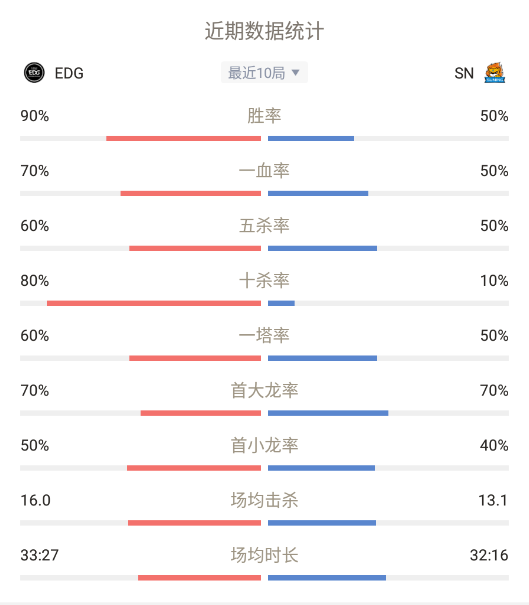Click the 近期数据统计 title
Screen dimensions: 529x605
point(264,31)
